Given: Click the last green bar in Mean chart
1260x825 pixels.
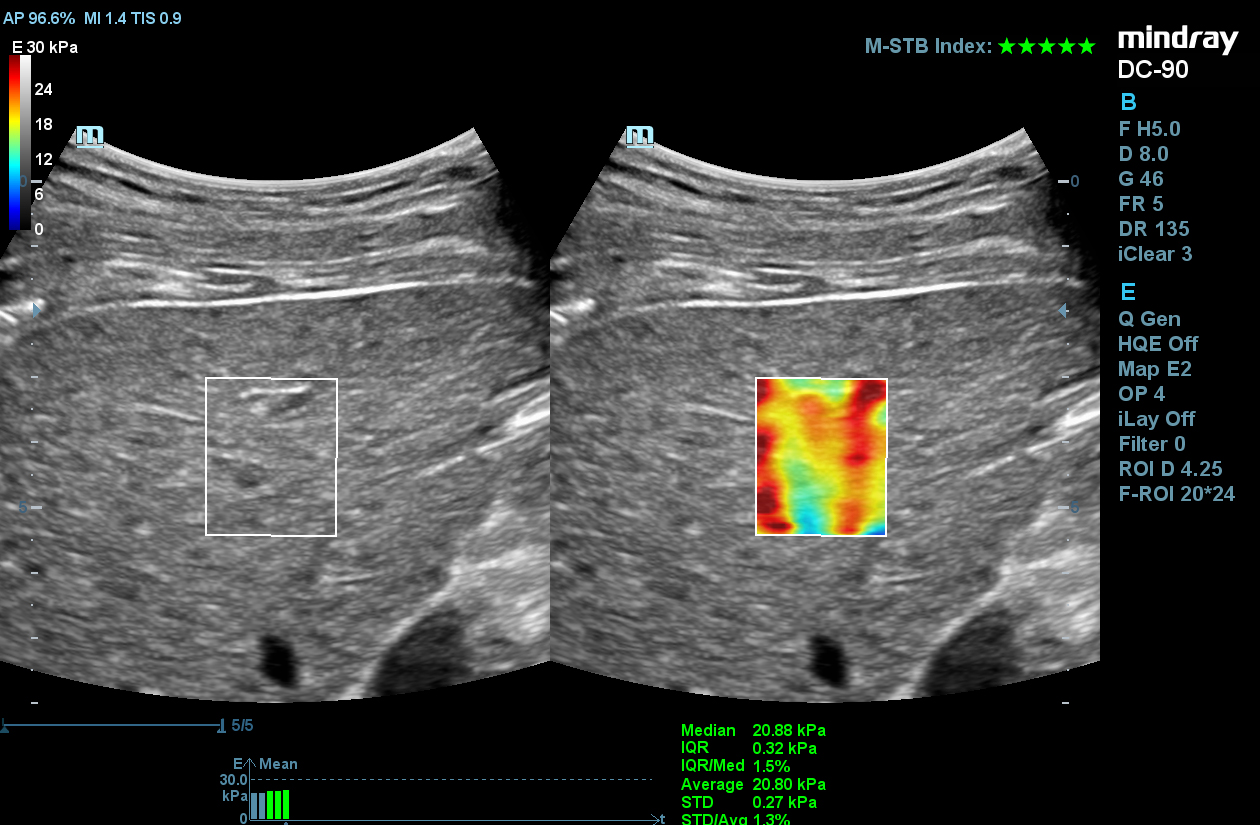Looking at the screenshot, I should tap(285, 805).
